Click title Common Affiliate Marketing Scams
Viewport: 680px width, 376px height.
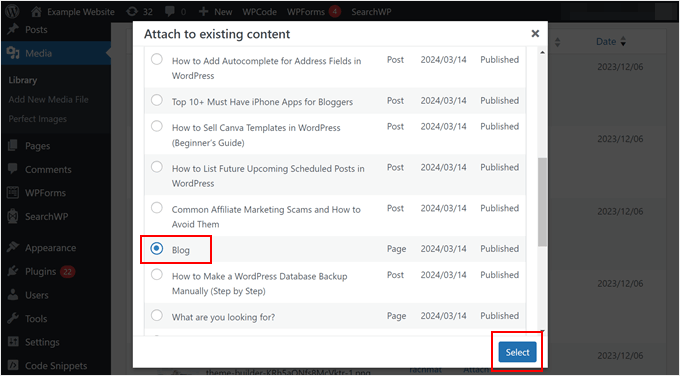point(266,216)
